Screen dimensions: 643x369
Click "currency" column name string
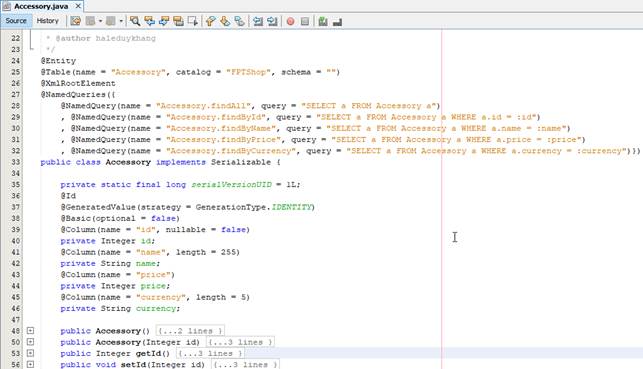(x=161, y=297)
